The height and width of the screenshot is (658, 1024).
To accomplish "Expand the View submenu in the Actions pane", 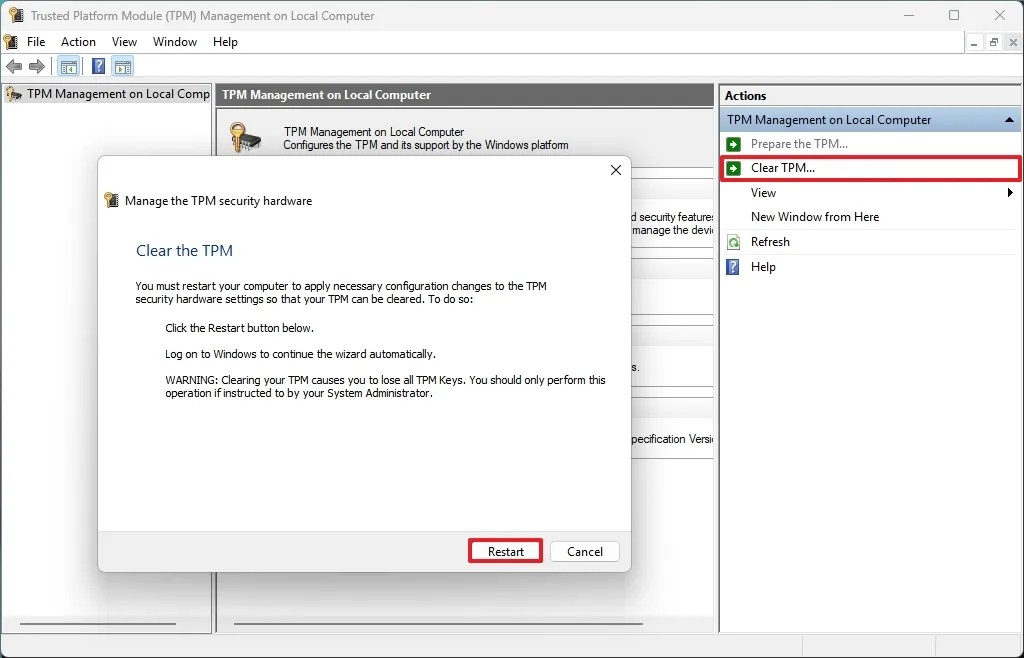I will coord(1010,193).
